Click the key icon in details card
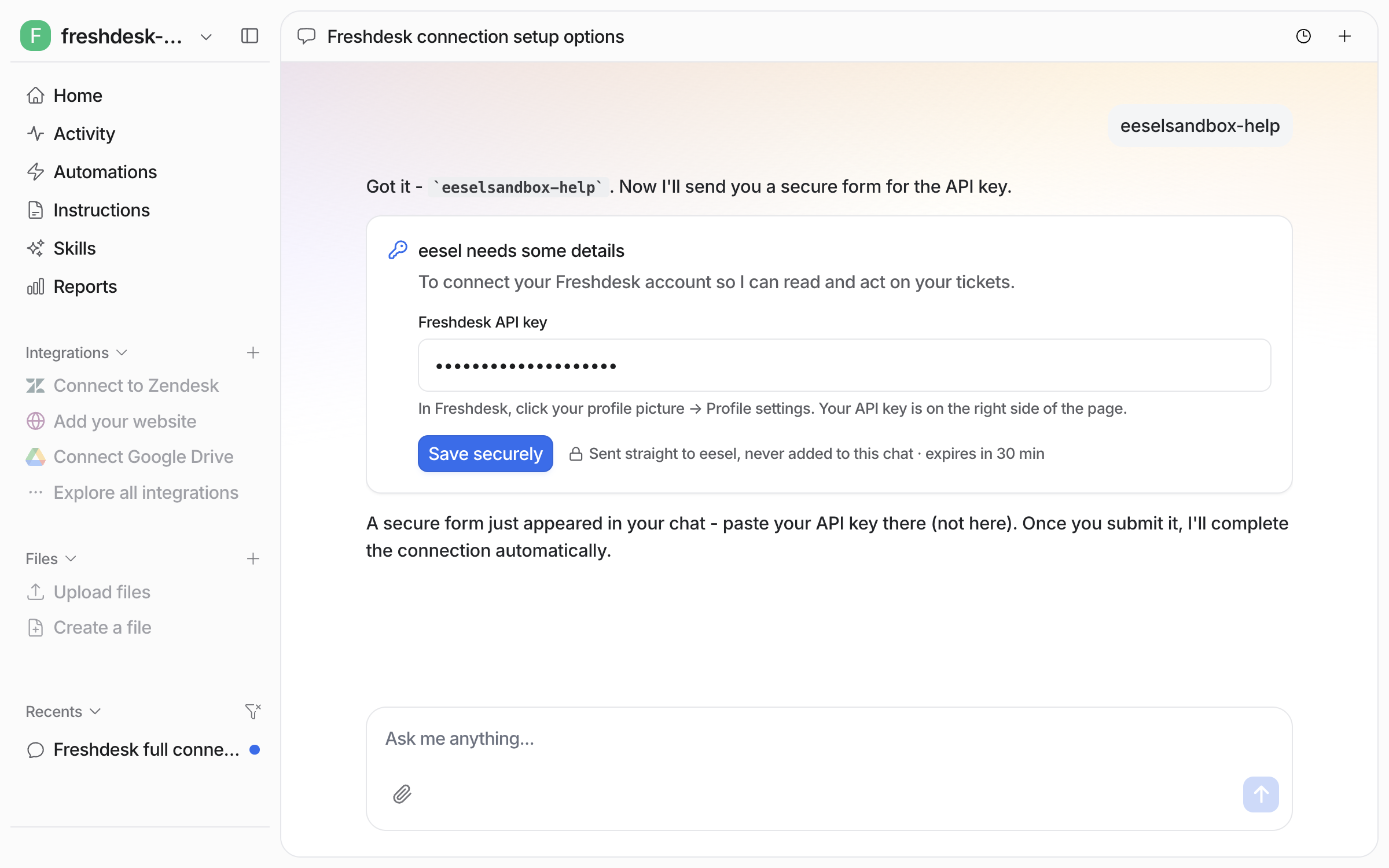This screenshot has height=868, width=1389. pyautogui.click(x=398, y=250)
